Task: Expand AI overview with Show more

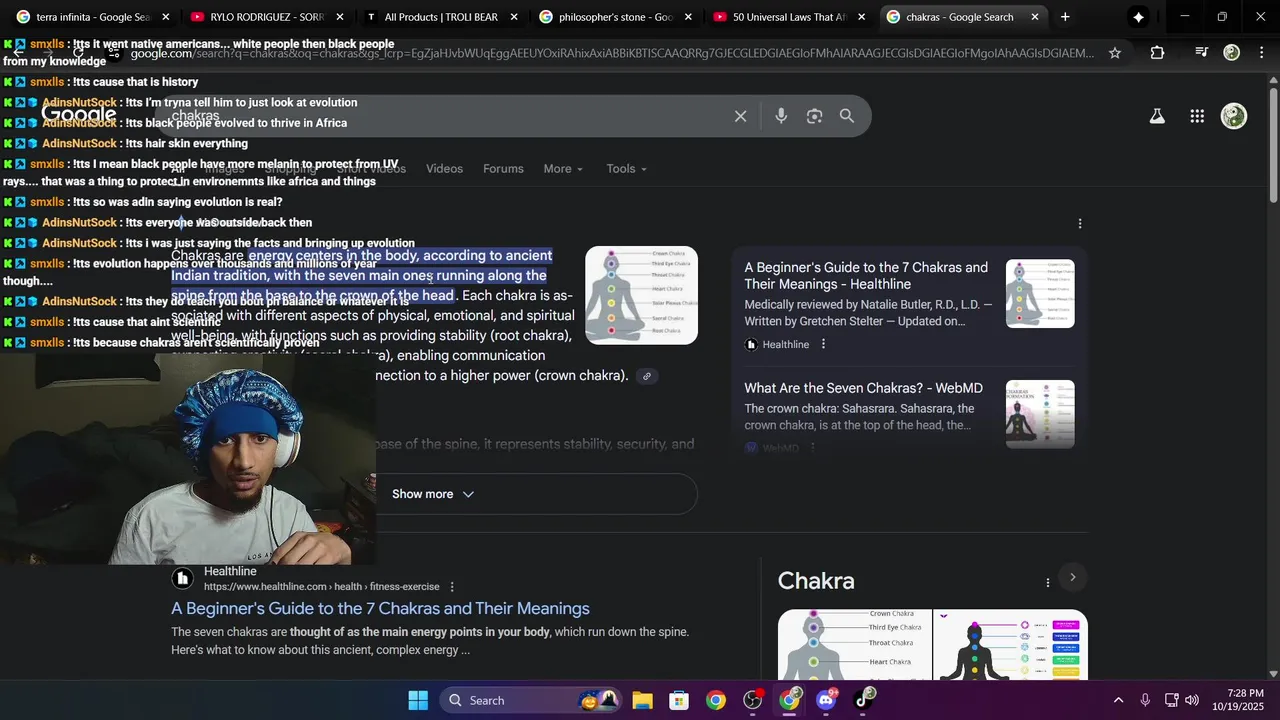Action: 433,494
